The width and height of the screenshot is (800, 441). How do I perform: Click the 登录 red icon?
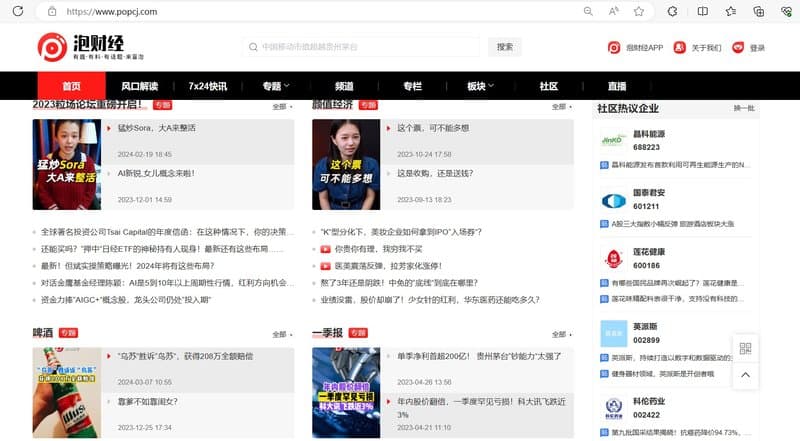coord(738,47)
